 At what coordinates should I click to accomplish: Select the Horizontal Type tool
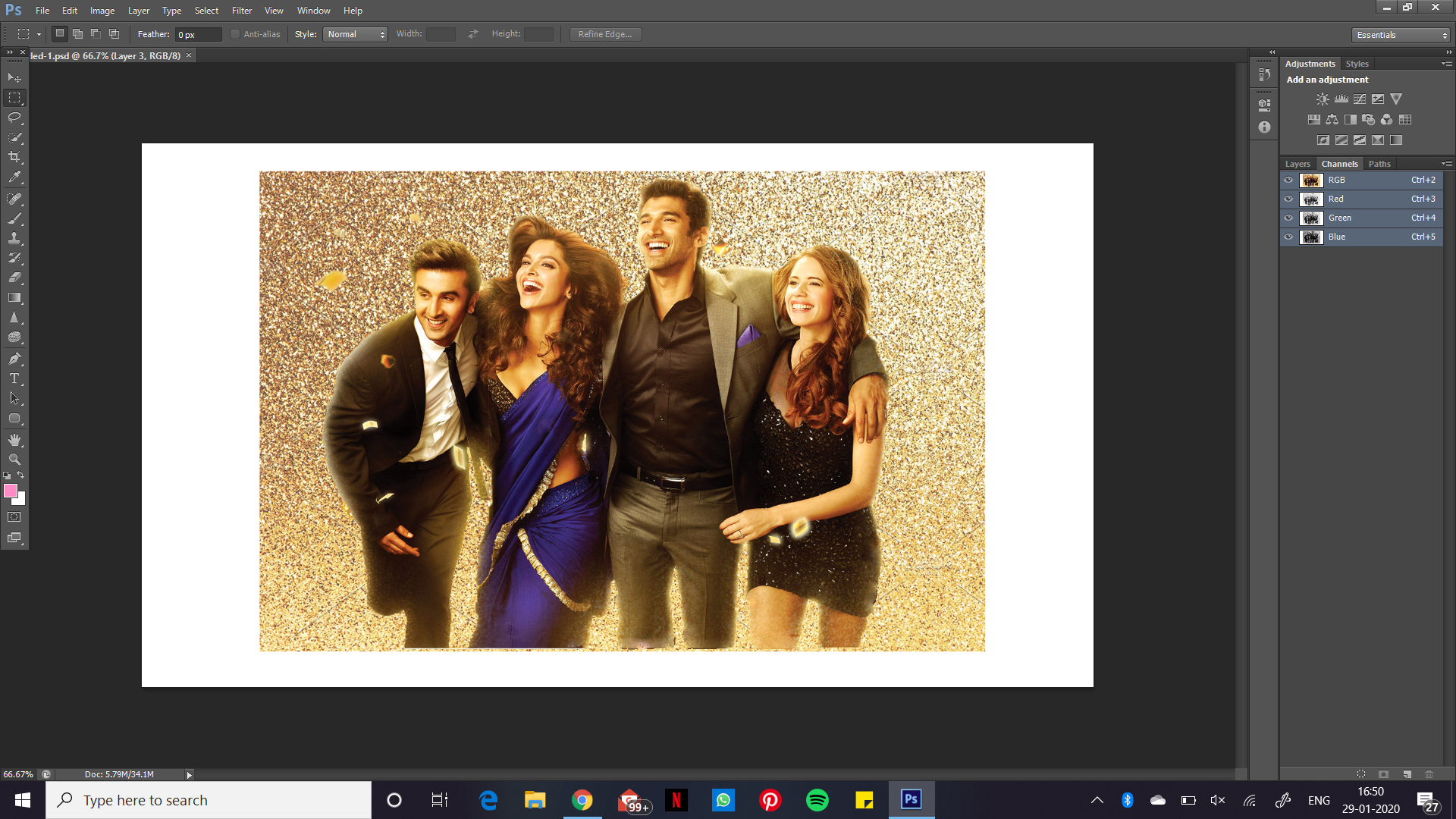coord(14,378)
